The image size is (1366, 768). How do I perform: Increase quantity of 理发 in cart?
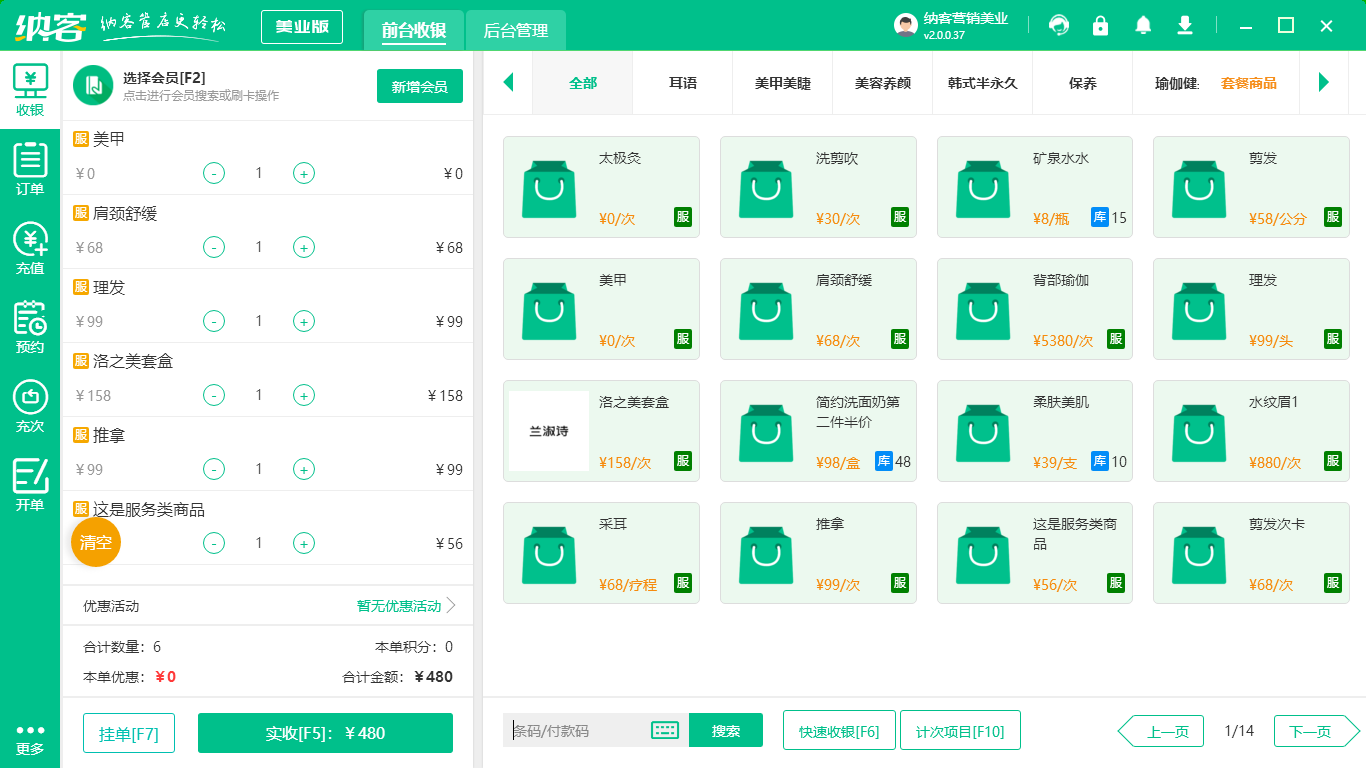[304, 321]
